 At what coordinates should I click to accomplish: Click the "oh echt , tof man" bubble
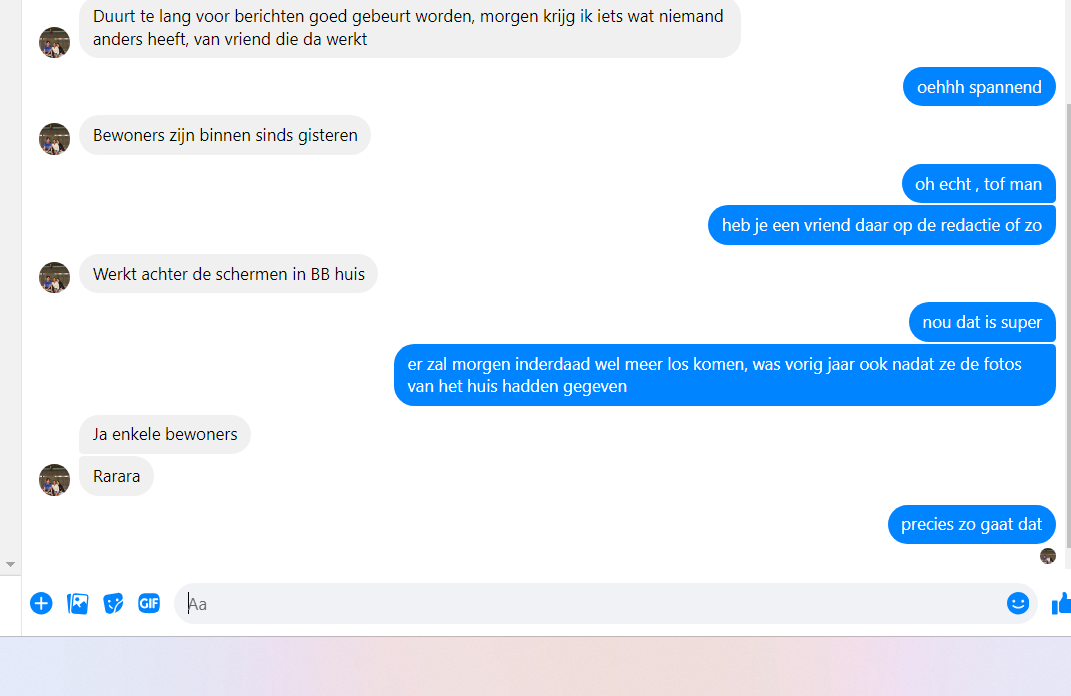click(x=979, y=184)
